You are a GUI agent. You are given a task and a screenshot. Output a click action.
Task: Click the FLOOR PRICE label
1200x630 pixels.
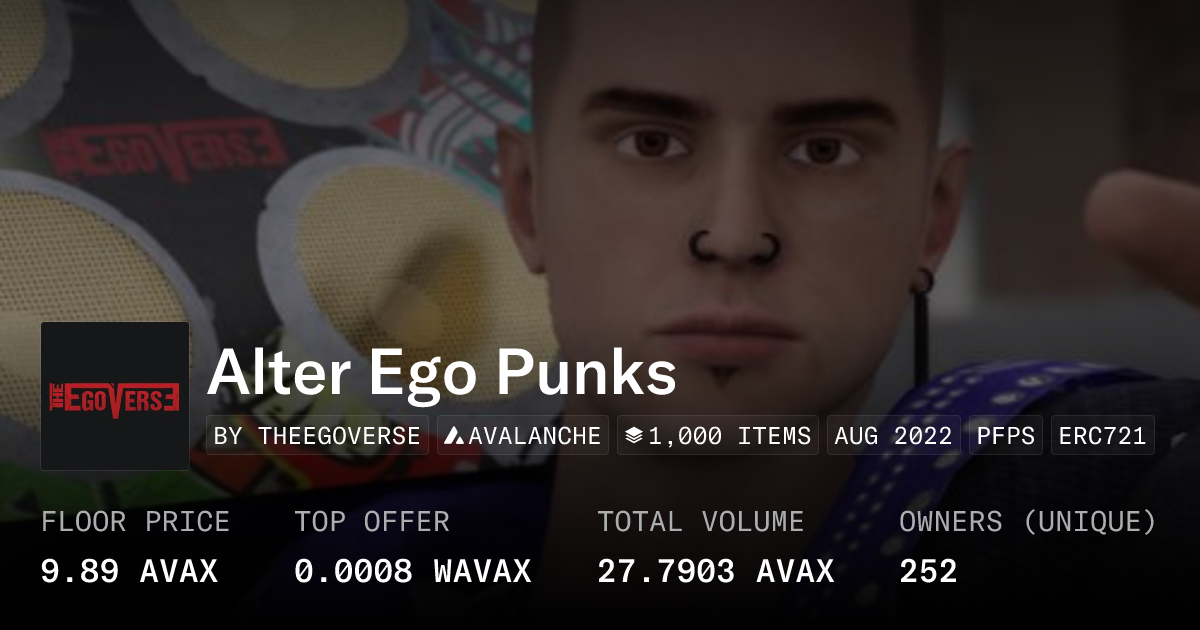(x=135, y=522)
